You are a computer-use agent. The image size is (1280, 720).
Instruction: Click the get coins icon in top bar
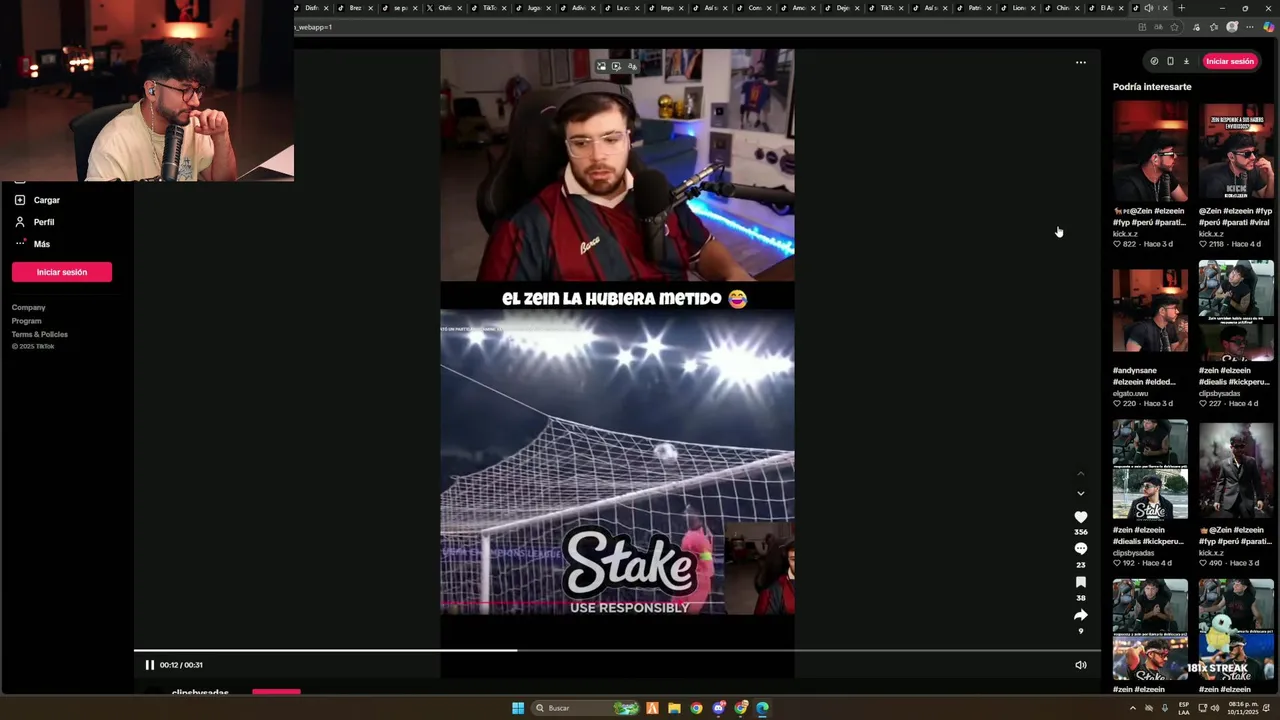pos(1154,61)
